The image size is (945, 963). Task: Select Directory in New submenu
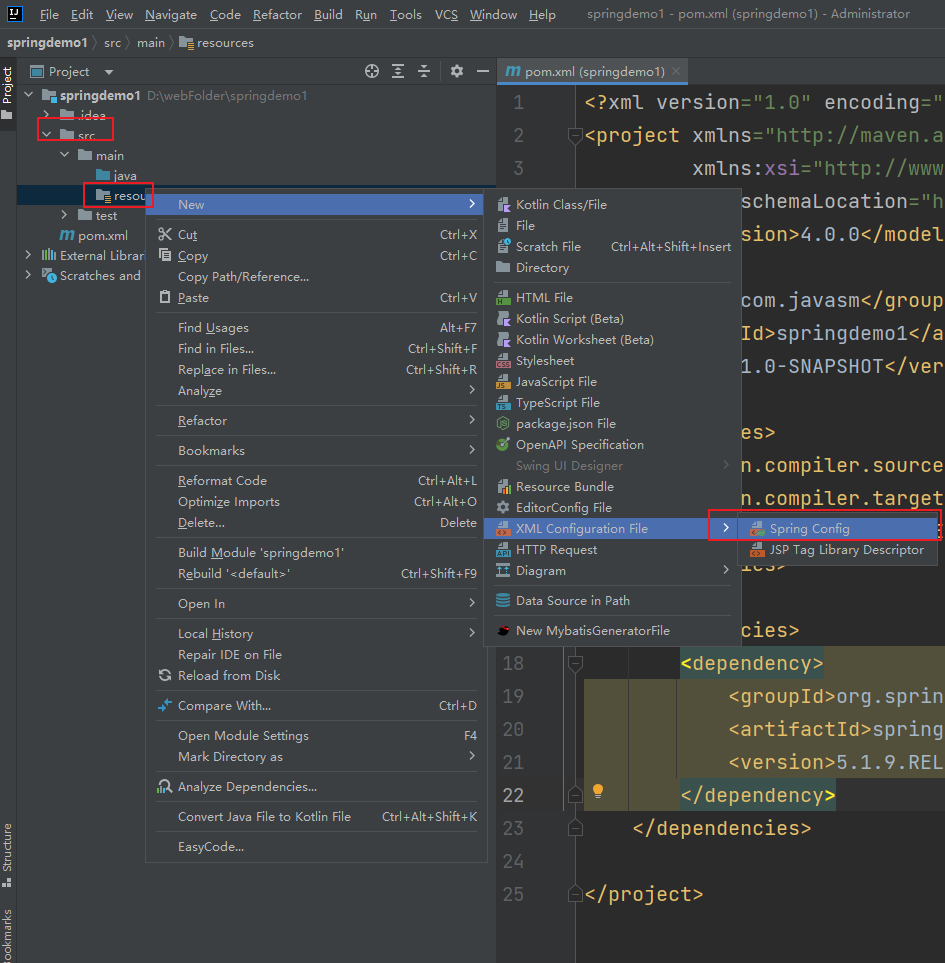(613, 268)
